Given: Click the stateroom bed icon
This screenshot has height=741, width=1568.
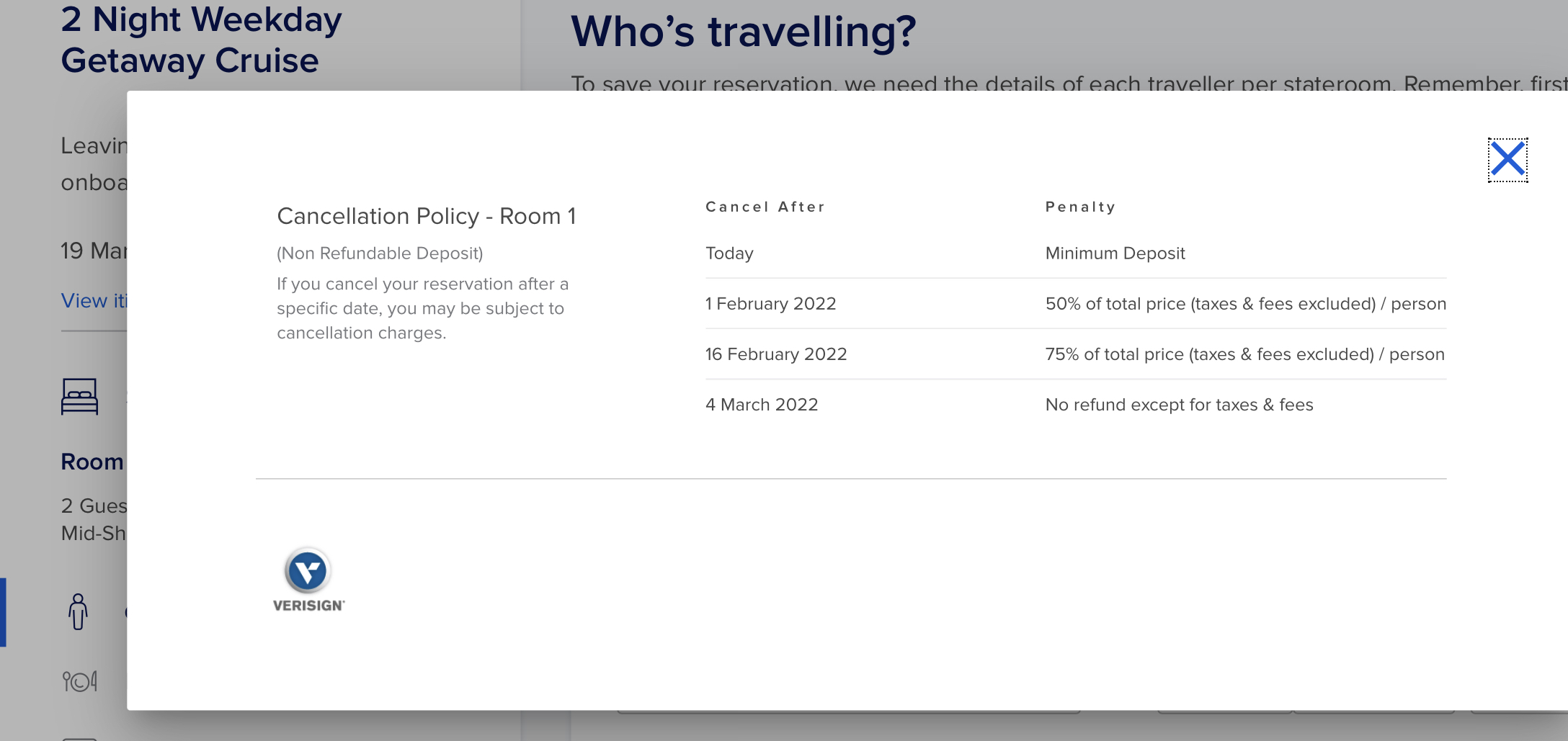Looking at the screenshot, I should click(79, 397).
